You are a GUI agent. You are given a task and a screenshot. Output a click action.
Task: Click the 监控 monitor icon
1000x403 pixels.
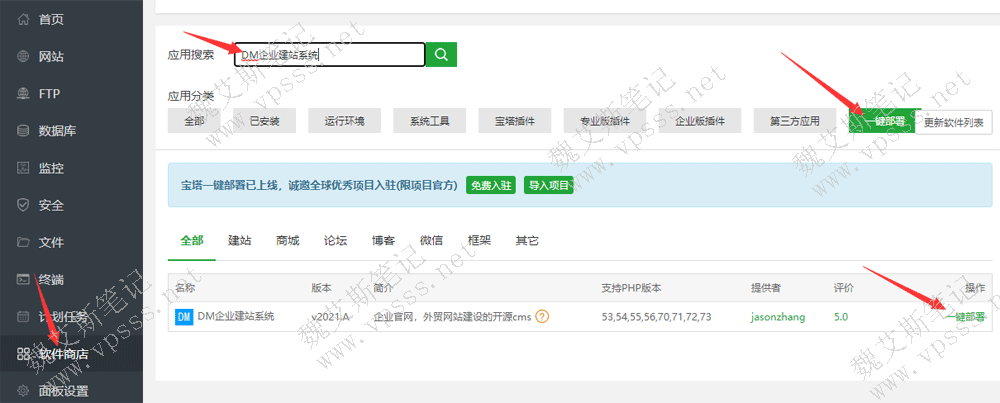(23, 168)
